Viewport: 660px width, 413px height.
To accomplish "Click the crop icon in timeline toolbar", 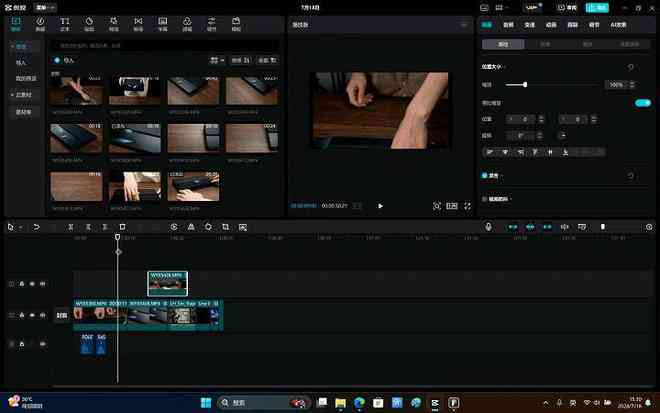I will tap(226, 227).
